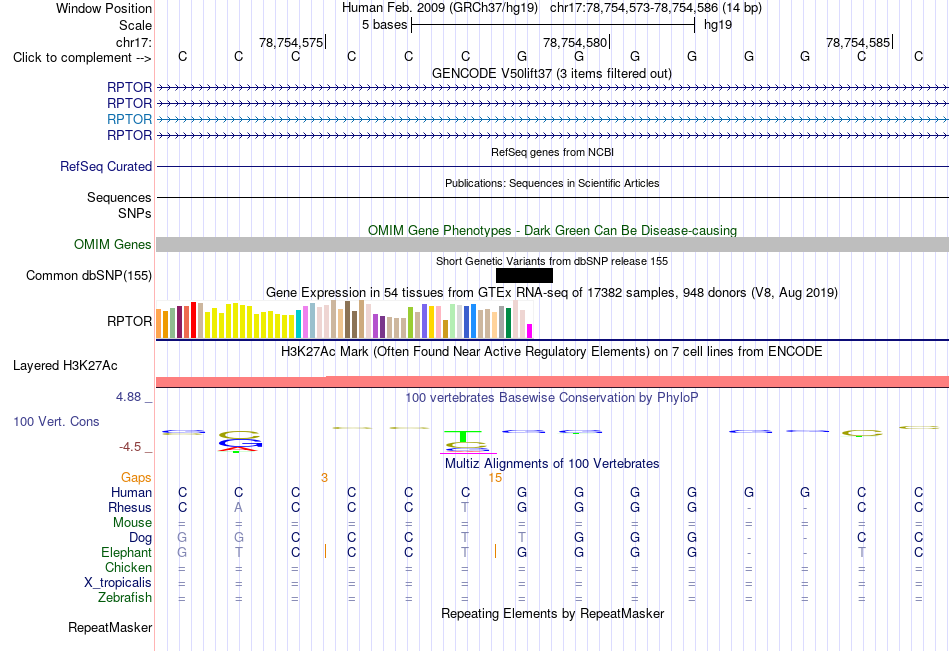This screenshot has height=651, width=950.
Task: Click the hg19 label beside scale bar
Action: click(x=718, y=25)
